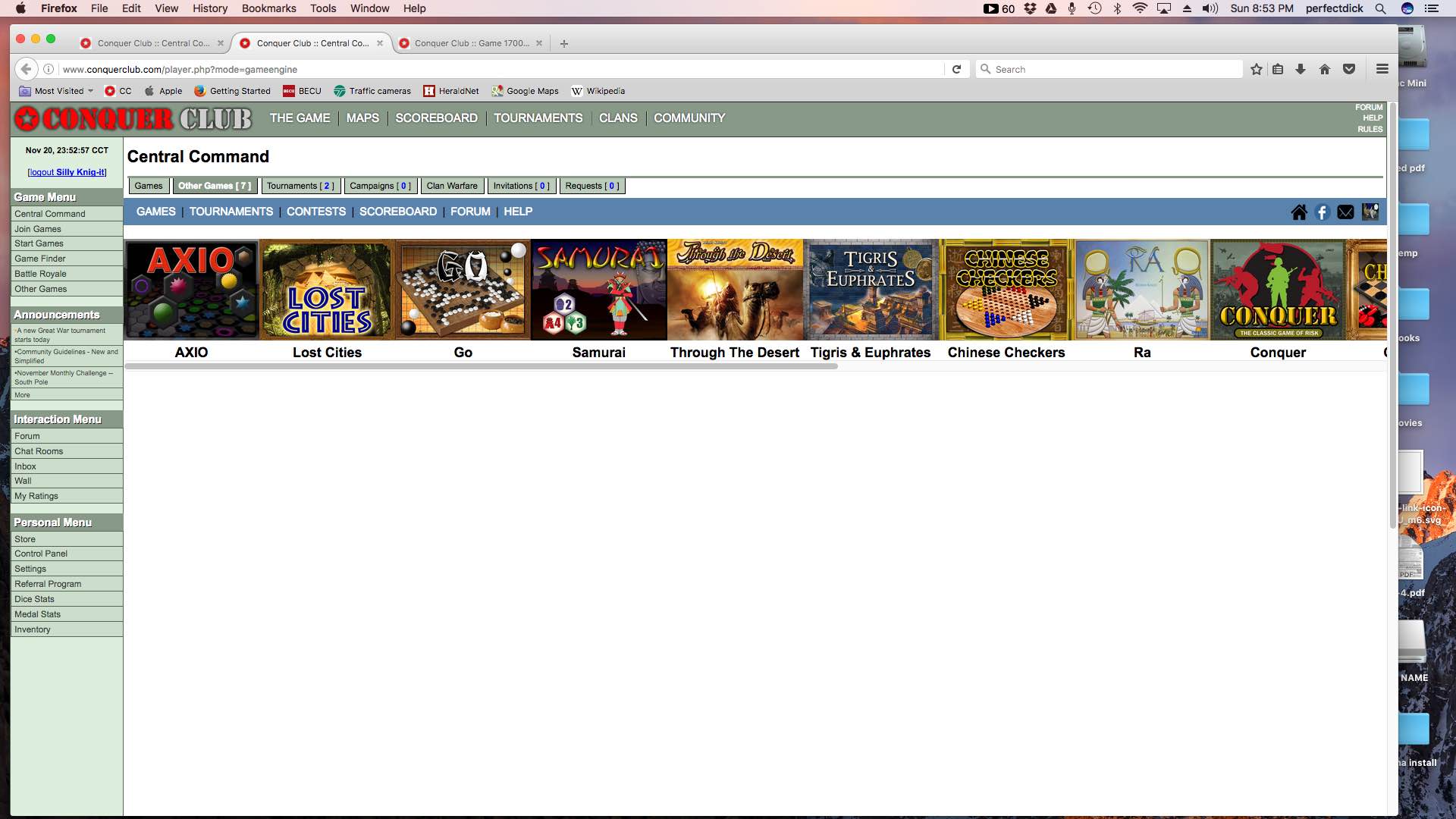Open the Traffic cameras bookmark
Screen dimensions: 1456x819
coord(372,91)
